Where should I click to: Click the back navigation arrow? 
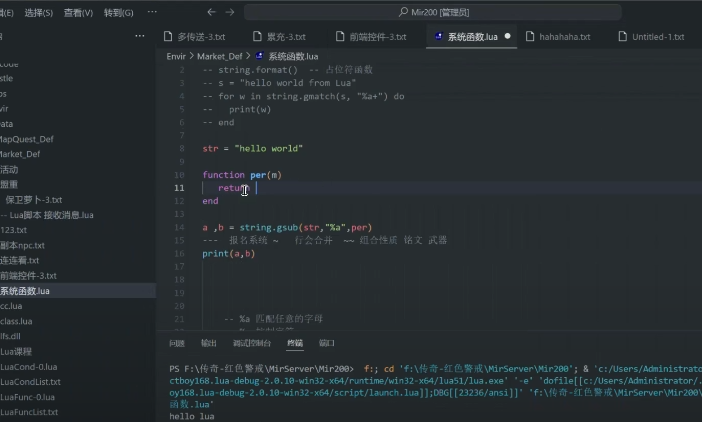[211, 12]
